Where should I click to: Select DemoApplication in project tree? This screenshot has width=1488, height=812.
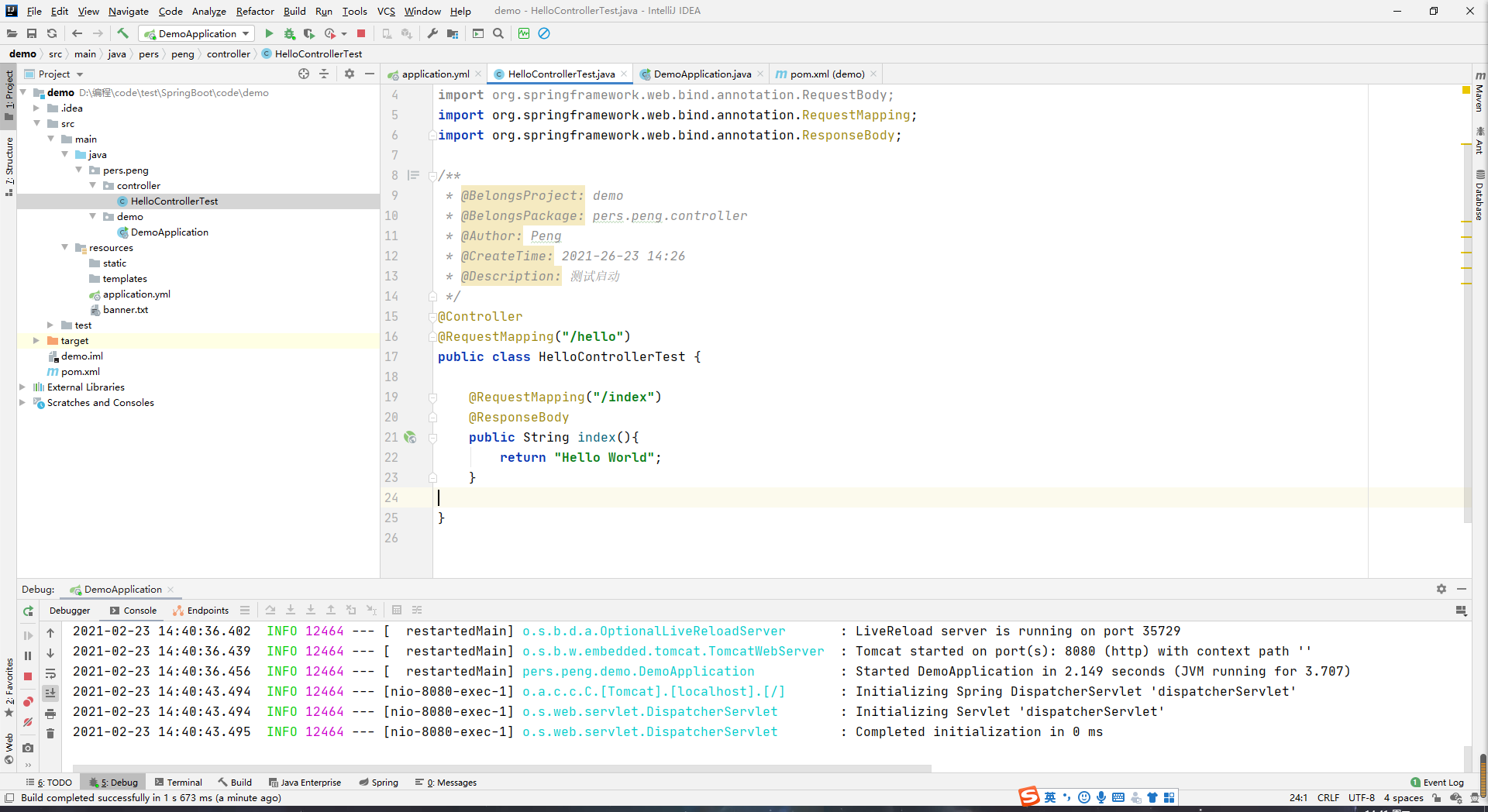[x=169, y=232]
